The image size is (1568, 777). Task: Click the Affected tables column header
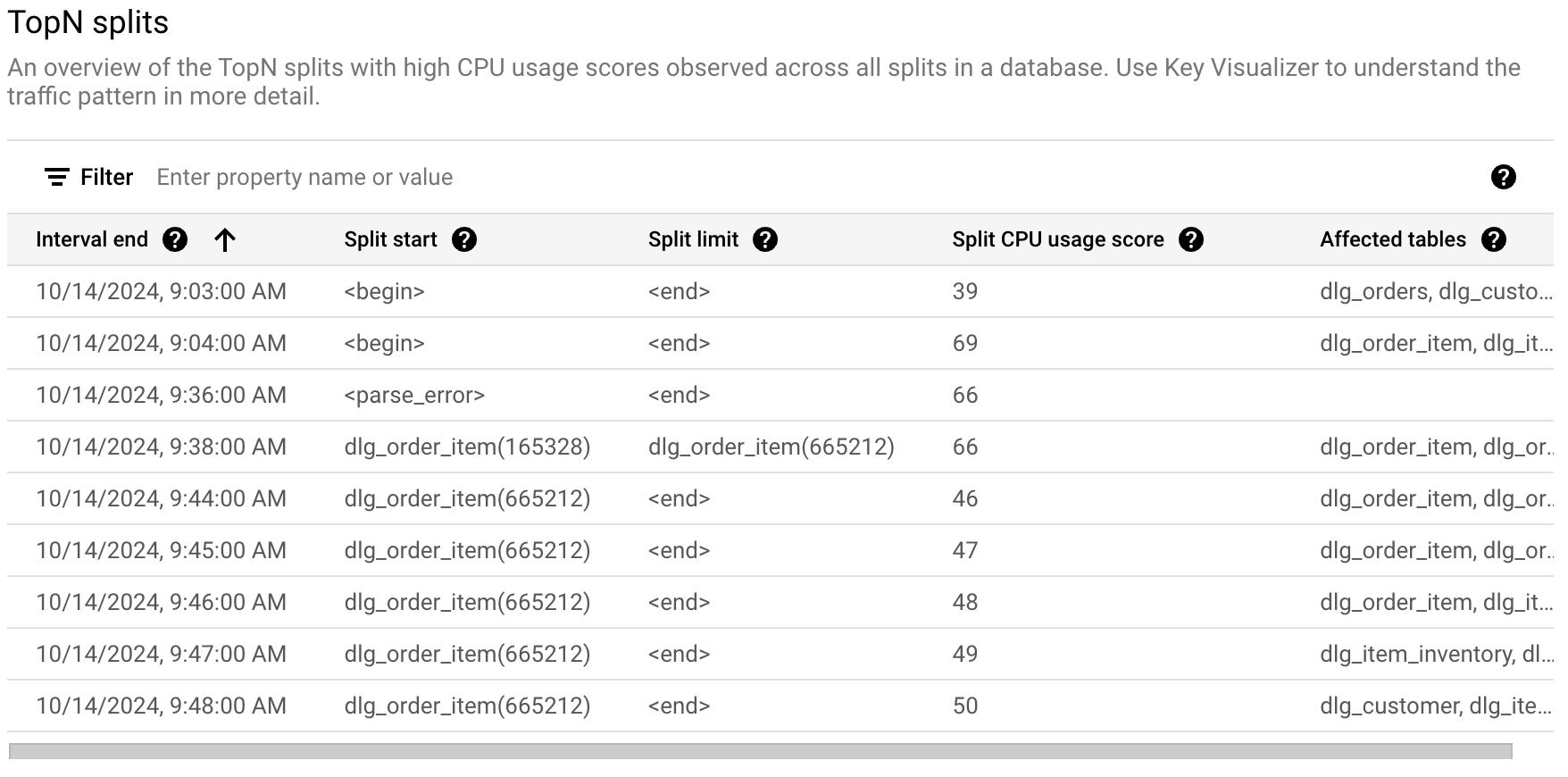click(x=1392, y=239)
